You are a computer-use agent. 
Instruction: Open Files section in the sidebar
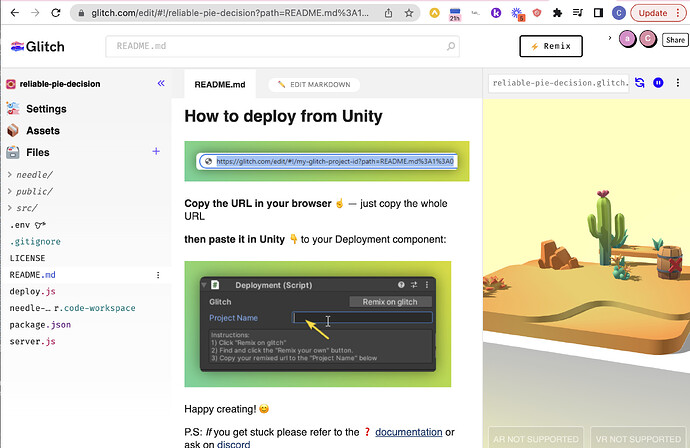[x=28, y=152]
